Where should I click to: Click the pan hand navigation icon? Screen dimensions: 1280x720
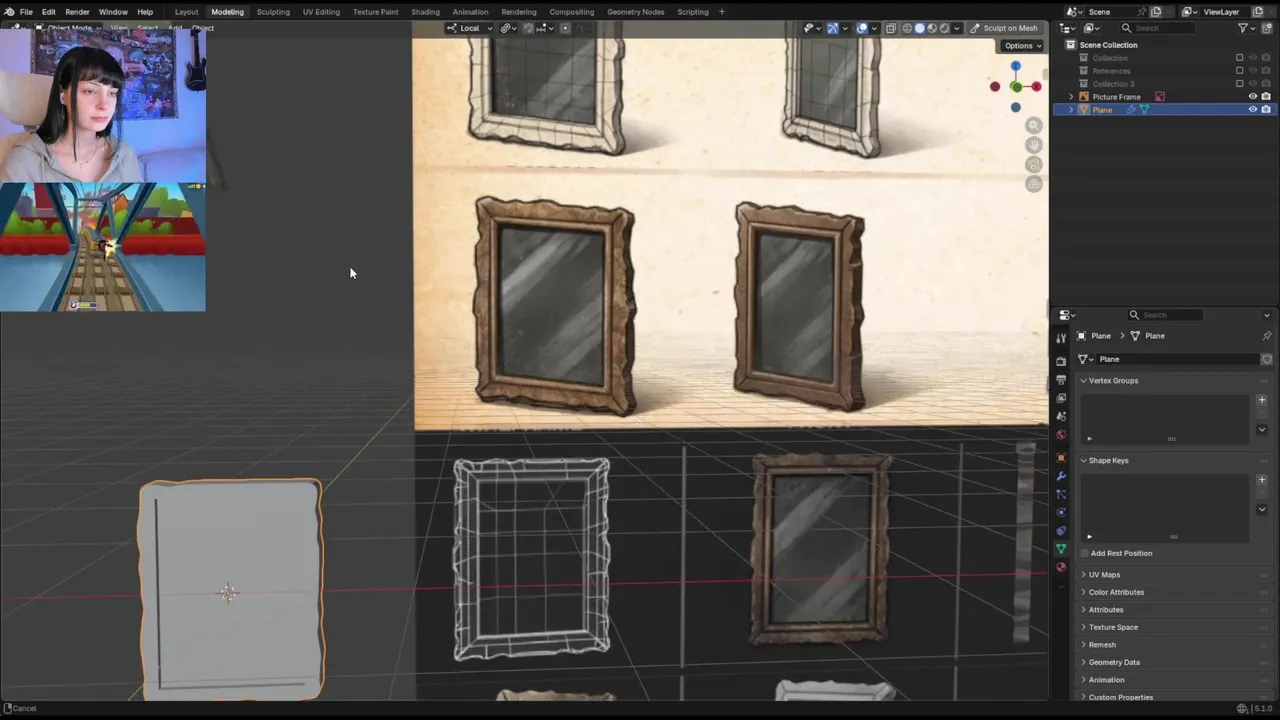[1034, 145]
